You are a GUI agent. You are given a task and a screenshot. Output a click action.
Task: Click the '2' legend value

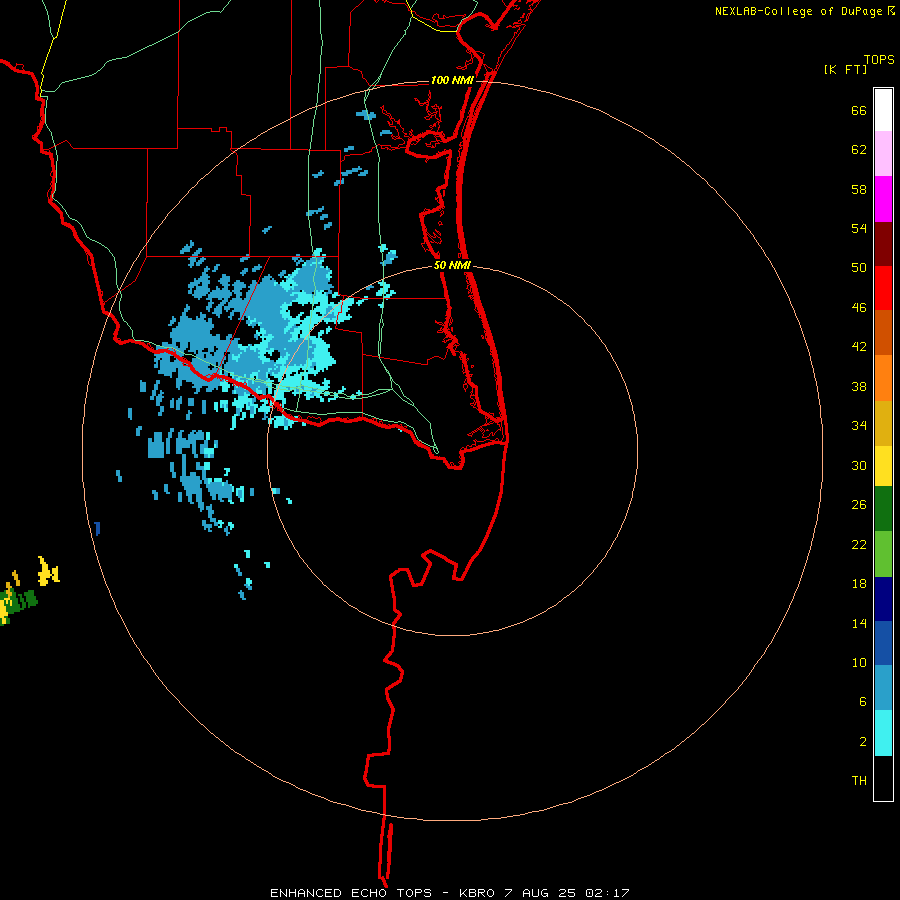(863, 742)
